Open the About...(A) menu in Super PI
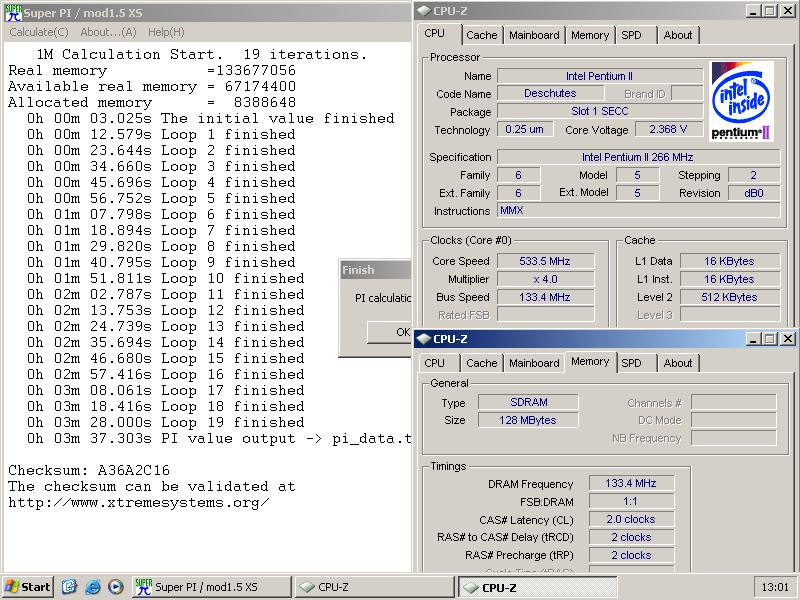Screen dimensions: 800x600 point(108,32)
